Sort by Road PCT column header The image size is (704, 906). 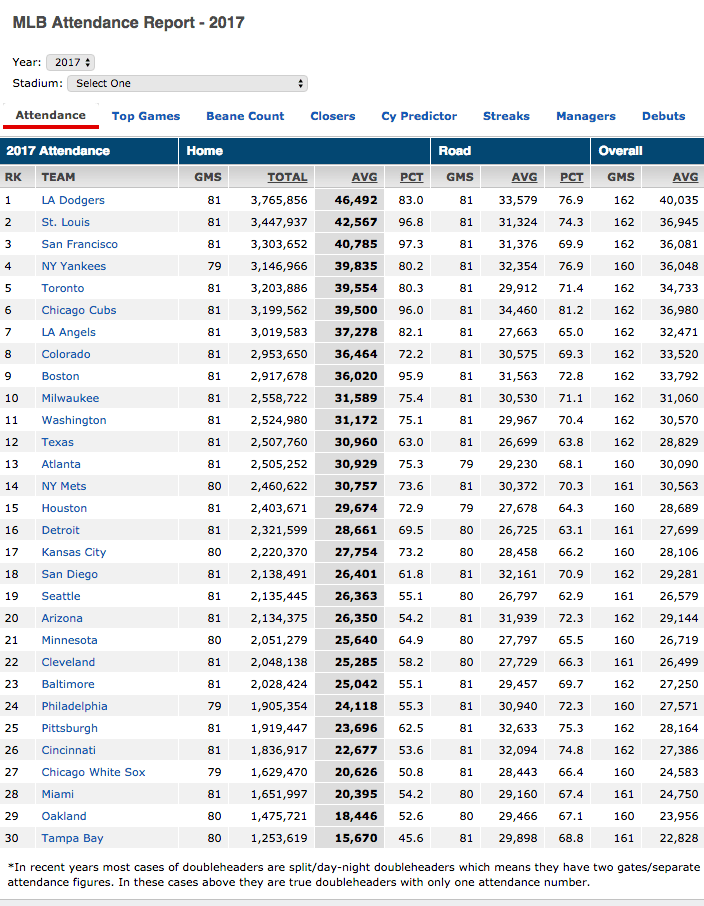click(x=572, y=177)
